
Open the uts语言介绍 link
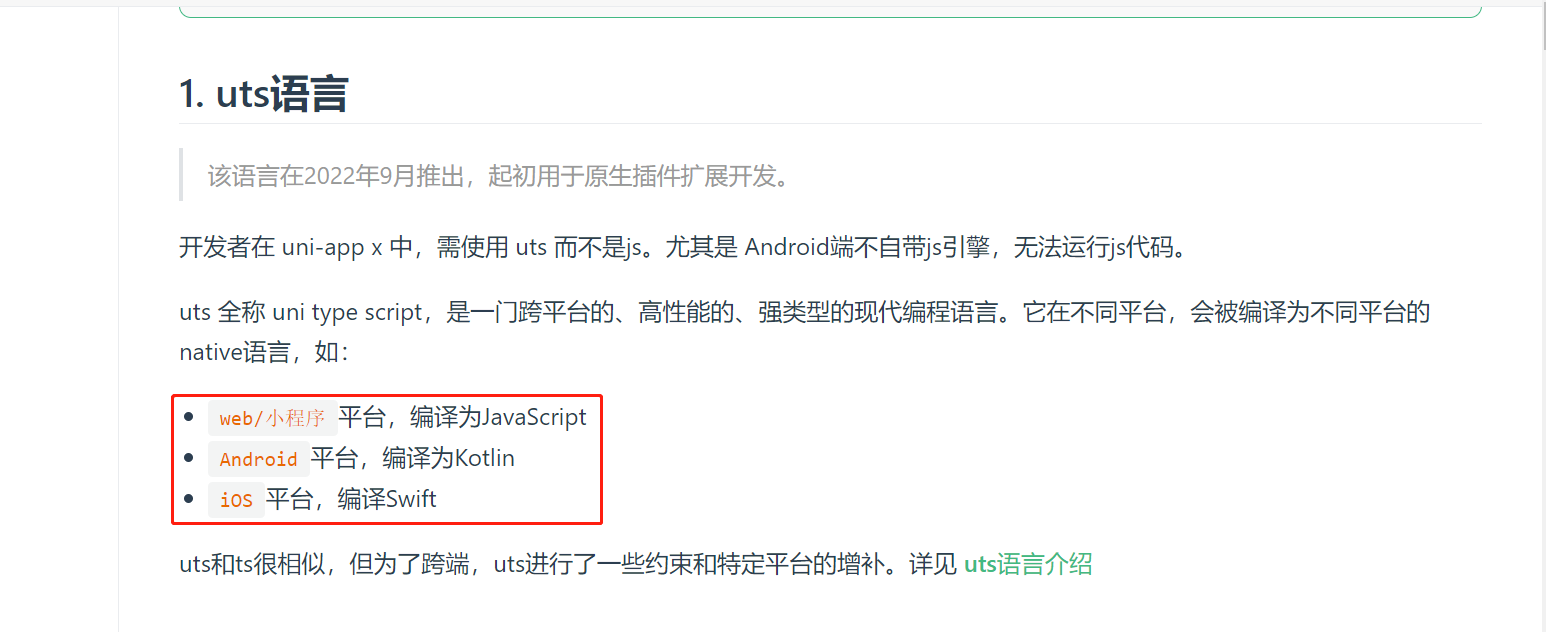click(x=1028, y=564)
